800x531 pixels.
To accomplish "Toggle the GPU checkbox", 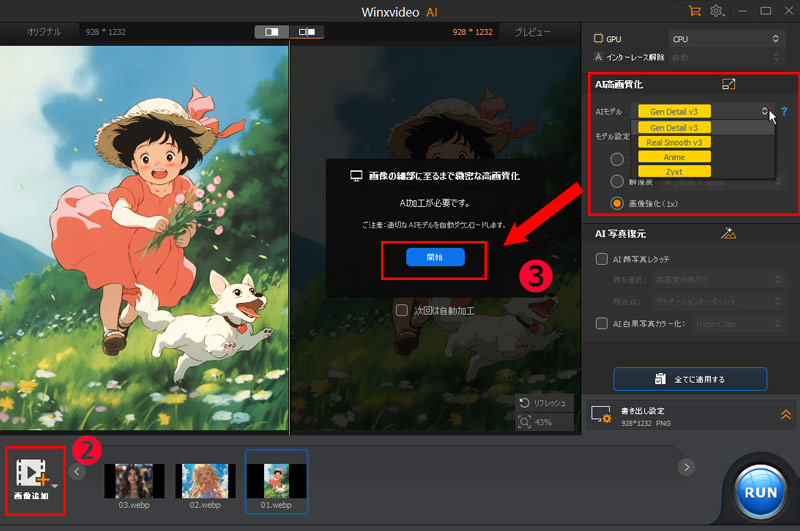I will coord(598,38).
